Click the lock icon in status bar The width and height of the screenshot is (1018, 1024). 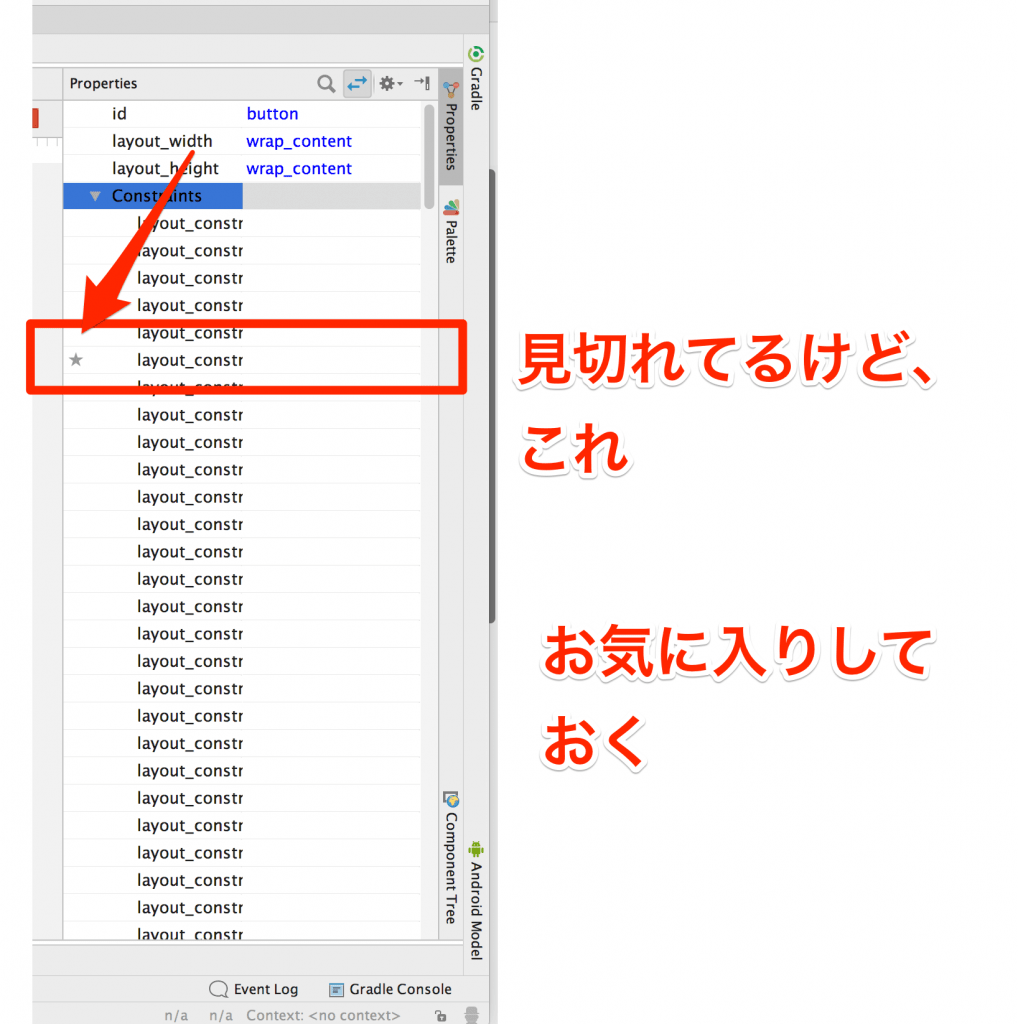pos(441,1016)
